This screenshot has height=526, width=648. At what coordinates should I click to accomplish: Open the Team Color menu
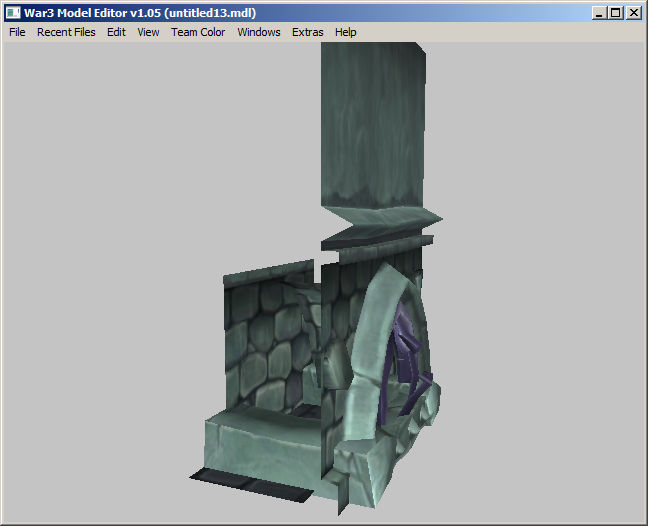pos(198,32)
